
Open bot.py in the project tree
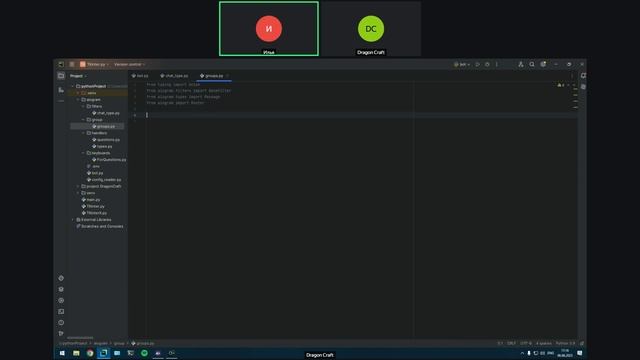pyautogui.click(x=95, y=173)
